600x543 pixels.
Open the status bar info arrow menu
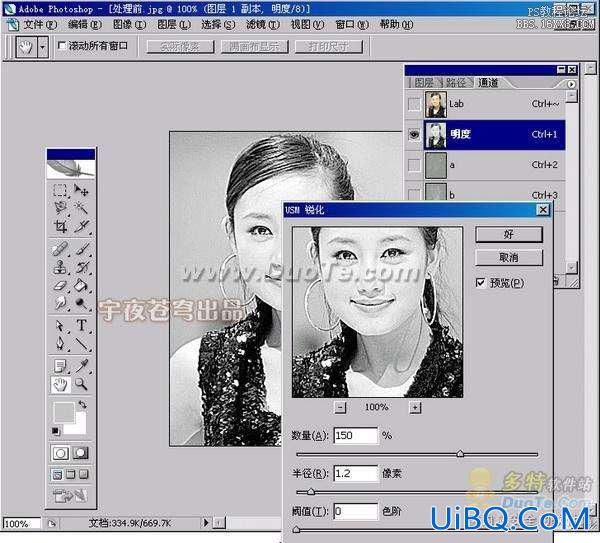[x=206, y=522]
